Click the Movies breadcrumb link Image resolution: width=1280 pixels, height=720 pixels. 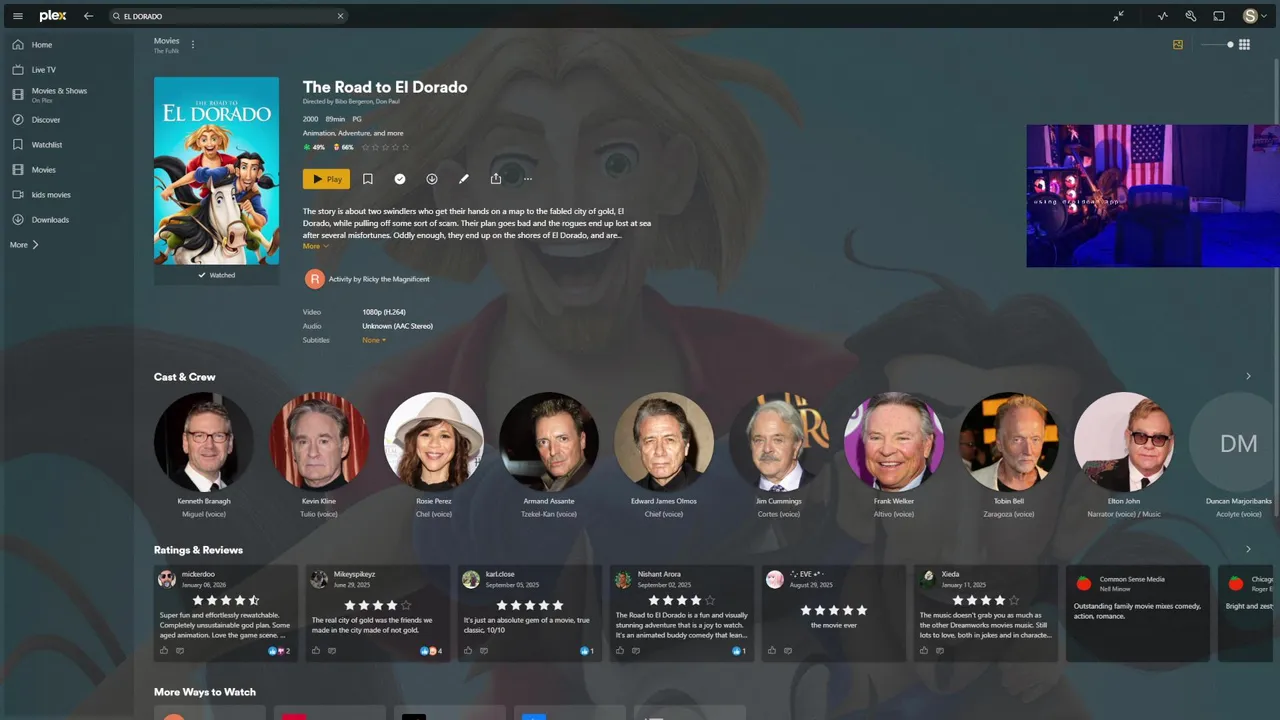point(166,41)
